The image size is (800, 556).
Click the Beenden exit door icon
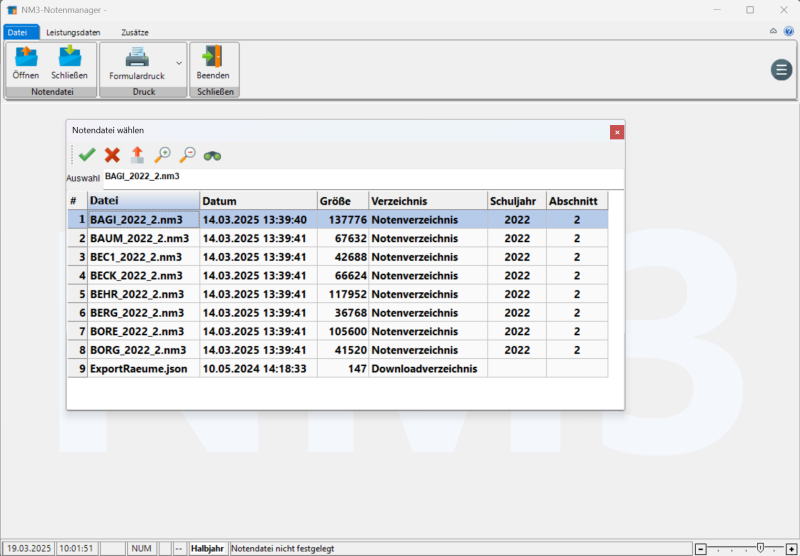pyautogui.click(x=213, y=56)
